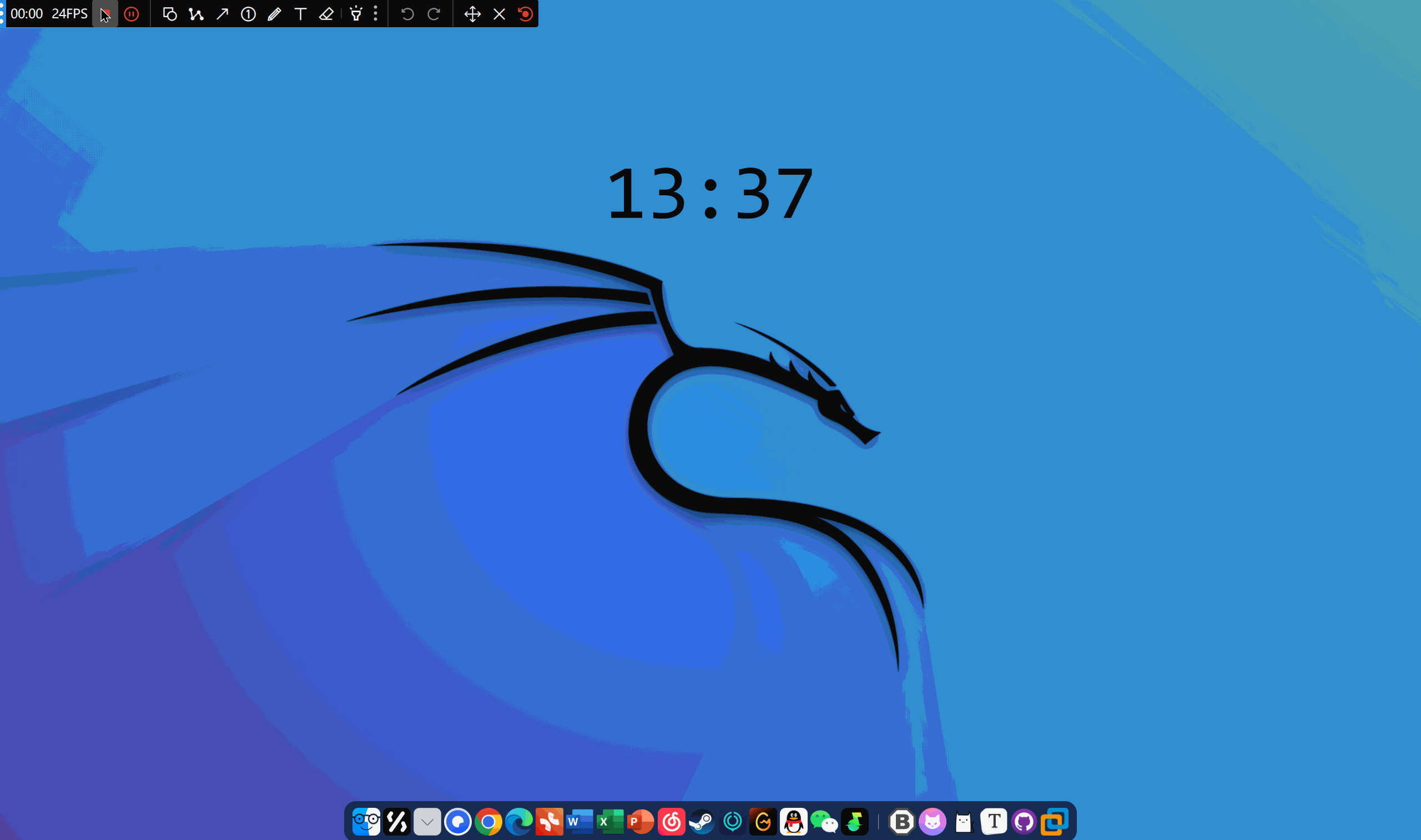Select the eraser tool
Screen dimensions: 1421x840
point(326,14)
